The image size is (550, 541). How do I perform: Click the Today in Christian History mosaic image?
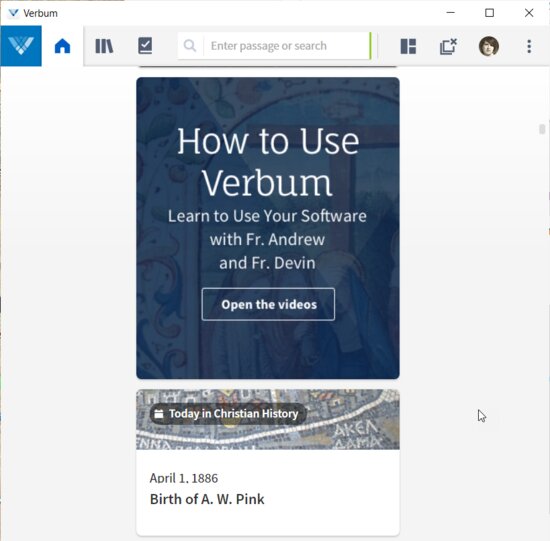click(268, 419)
